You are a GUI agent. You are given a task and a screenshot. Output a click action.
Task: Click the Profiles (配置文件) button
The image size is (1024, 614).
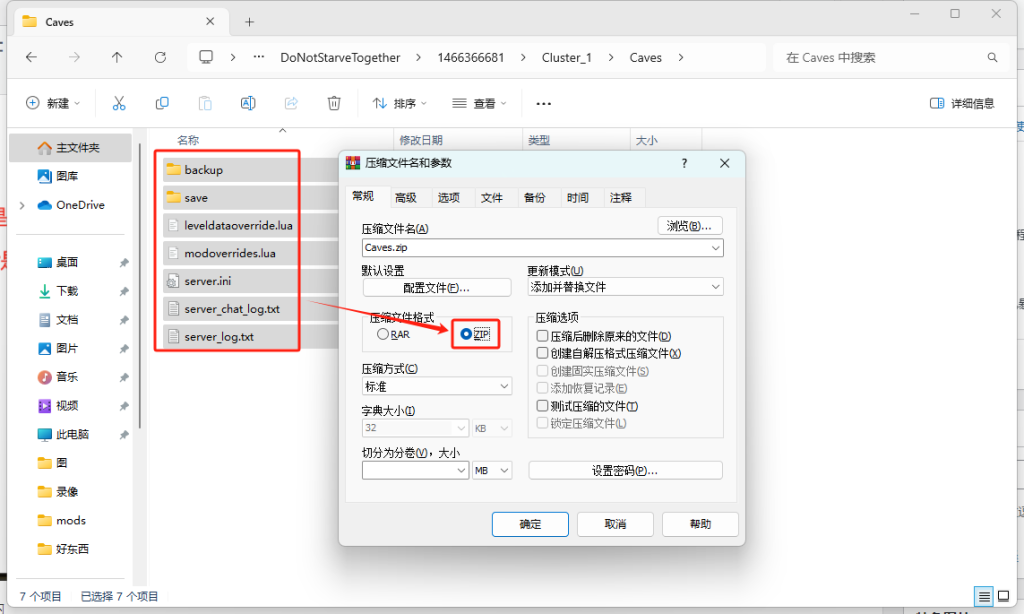pyautogui.click(x=437, y=288)
